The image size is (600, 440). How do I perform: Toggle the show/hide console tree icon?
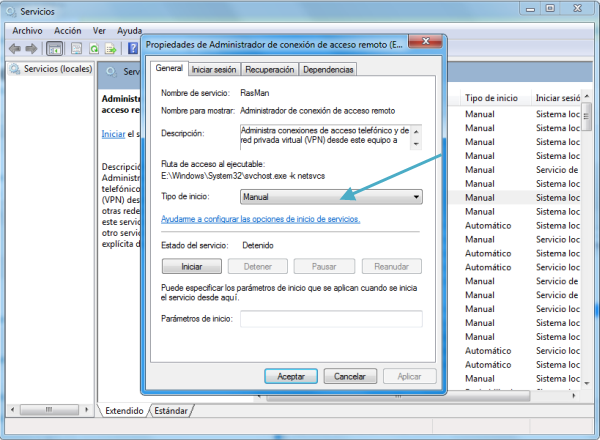click(54, 49)
